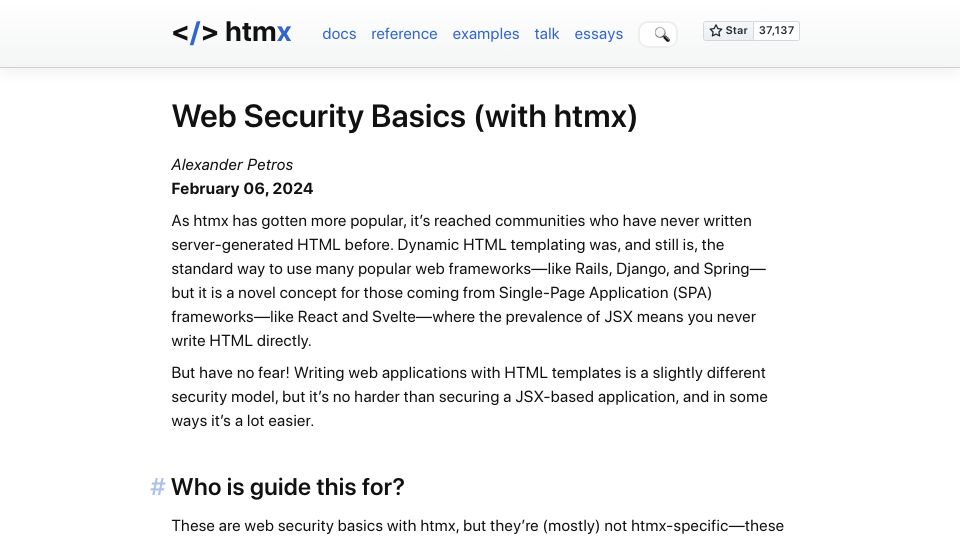Click the date 'February 06, 2024'
The image size is (960, 540).
tap(242, 189)
